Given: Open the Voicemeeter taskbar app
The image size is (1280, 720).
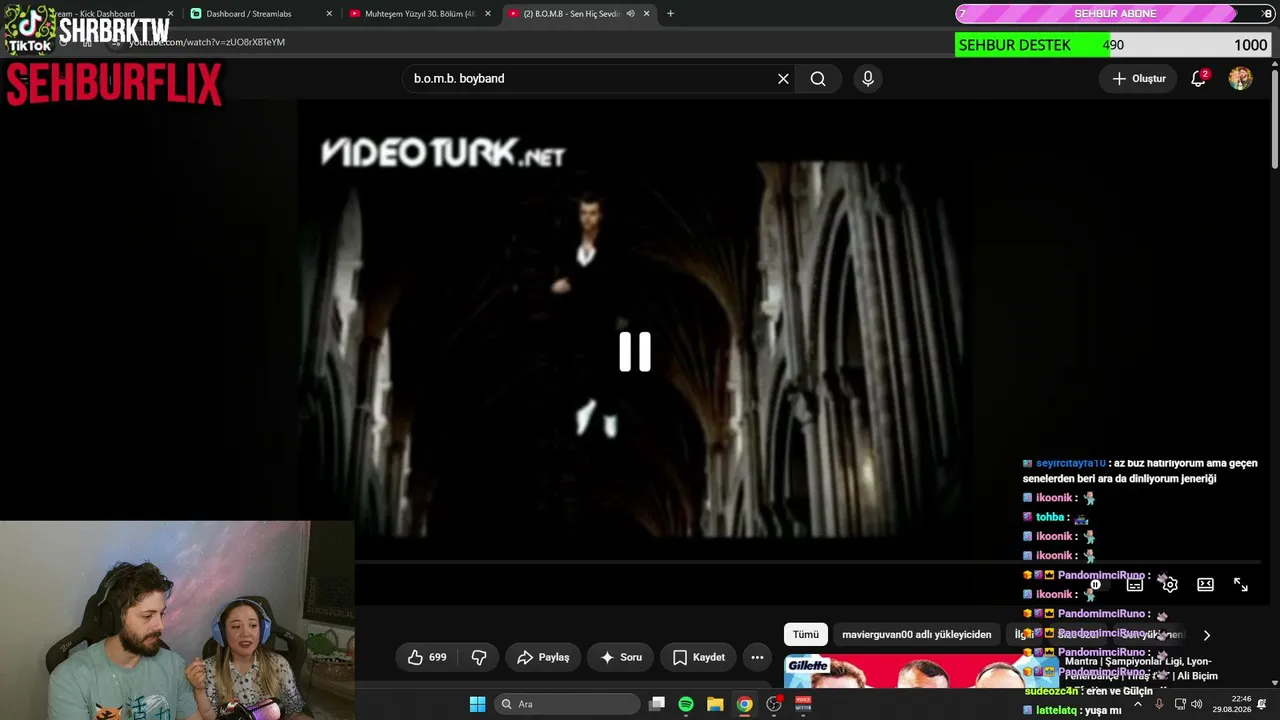Looking at the screenshot, I should click(x=803, y=704).
